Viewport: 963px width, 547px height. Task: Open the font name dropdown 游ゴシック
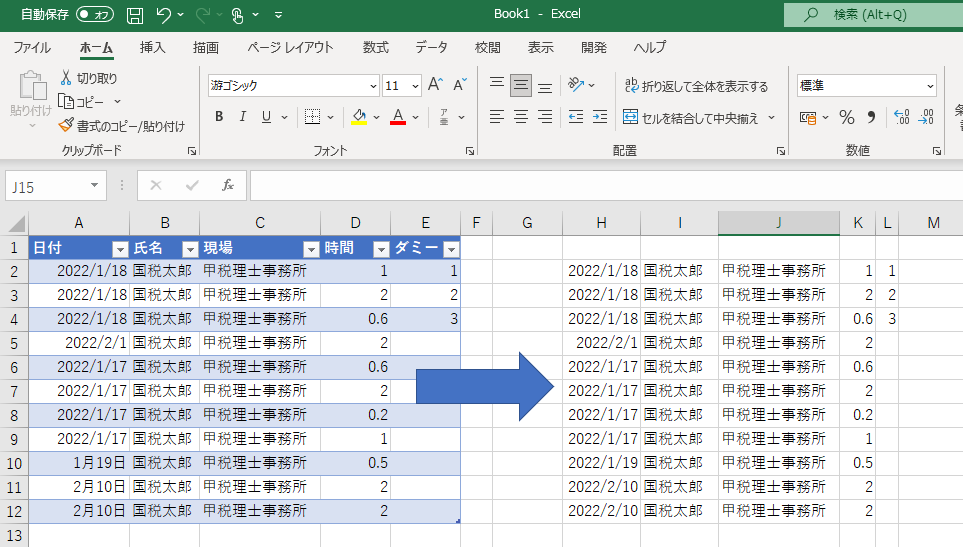coord(373,86)
